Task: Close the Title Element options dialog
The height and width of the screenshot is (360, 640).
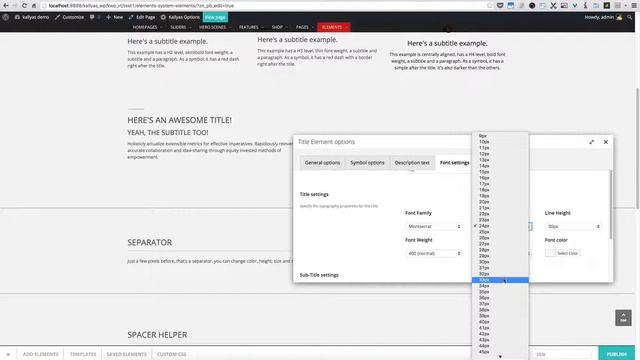Action: 606,142
